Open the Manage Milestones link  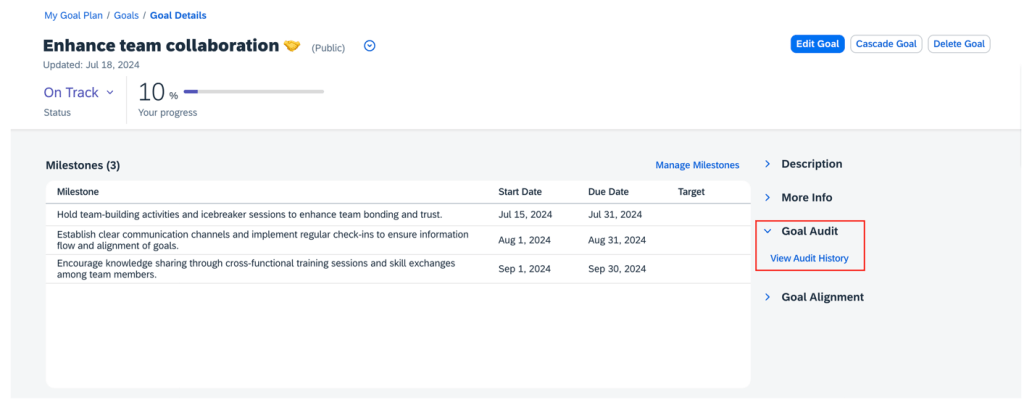click(x=697, y=165)
